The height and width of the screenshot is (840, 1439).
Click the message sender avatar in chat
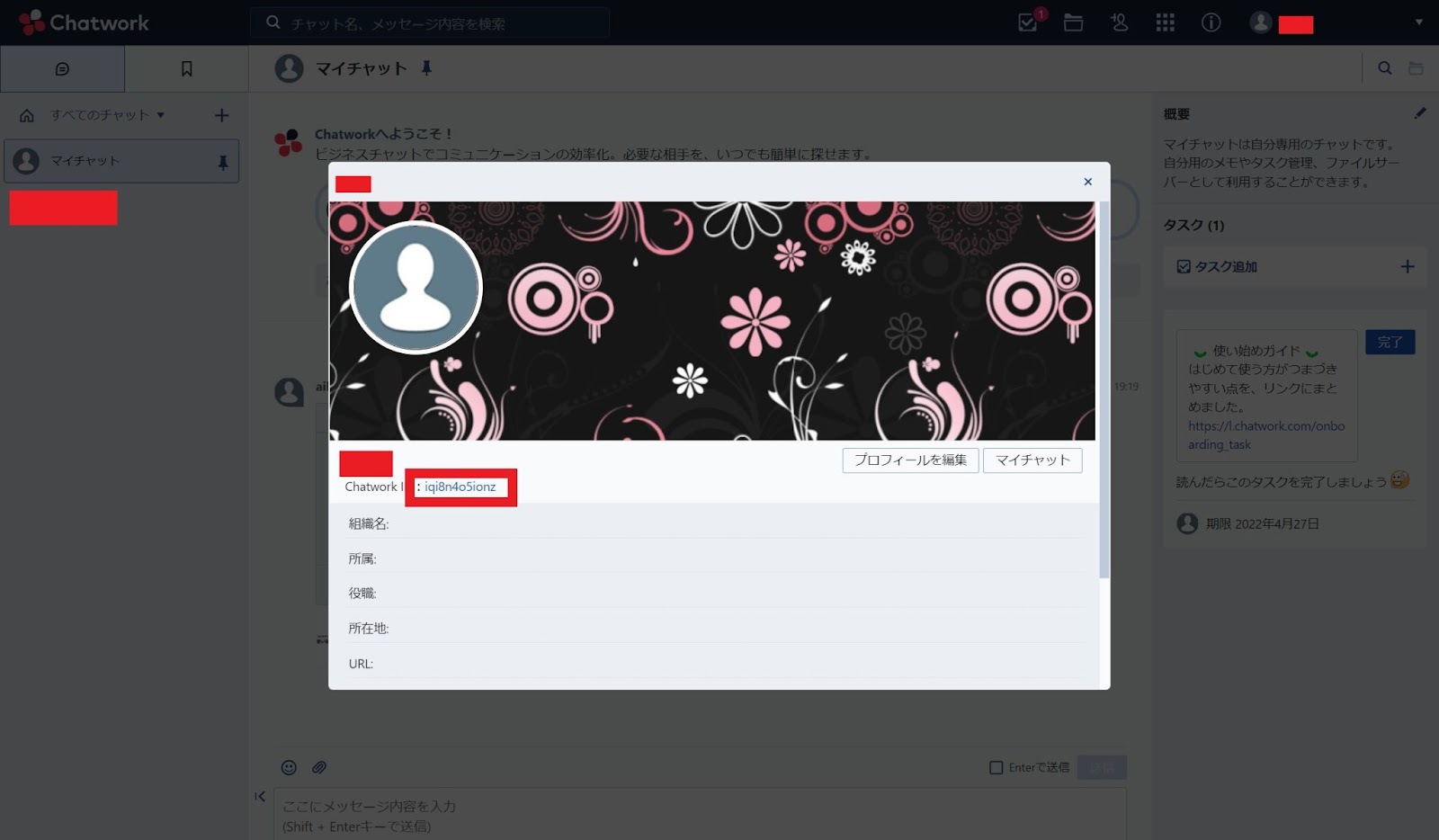point(289,391)
